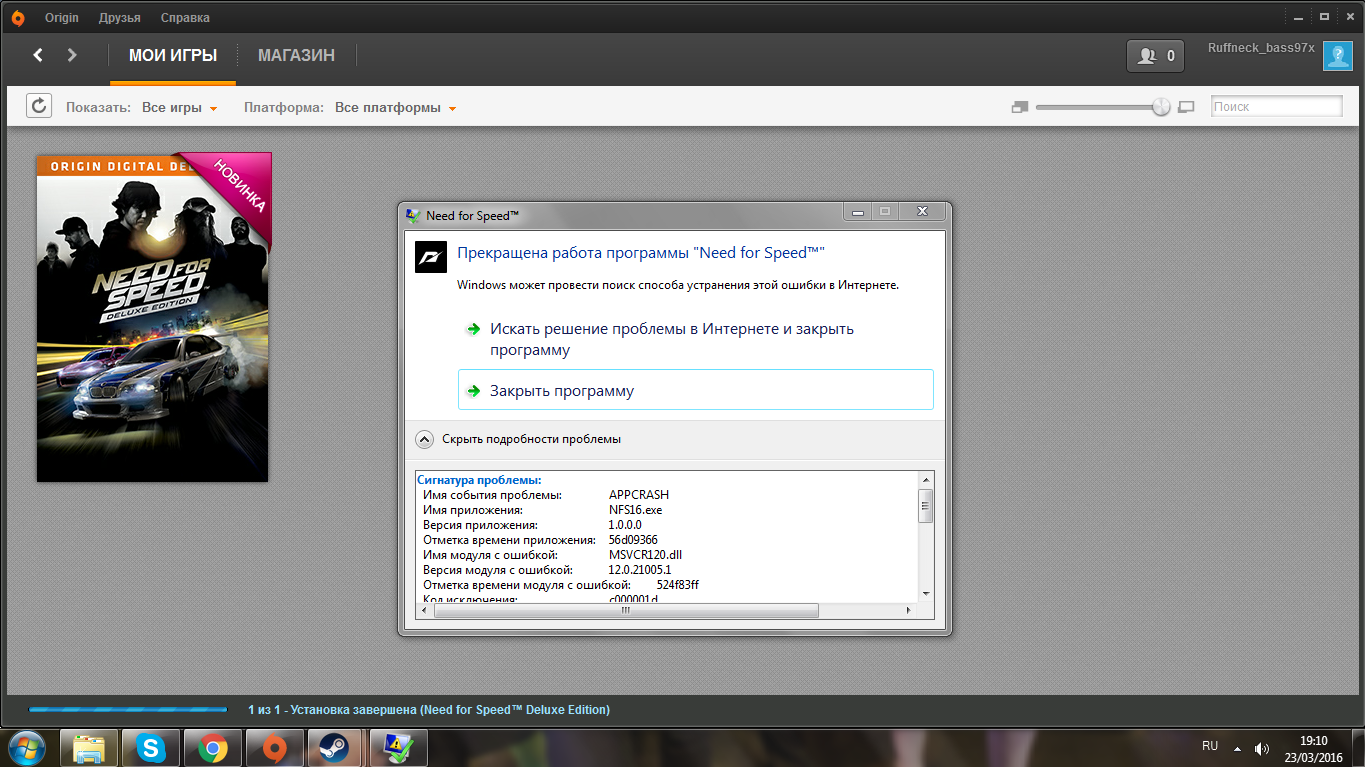Select the APPCRASH value
1365x767 pixels.
[x=639, y=495]
